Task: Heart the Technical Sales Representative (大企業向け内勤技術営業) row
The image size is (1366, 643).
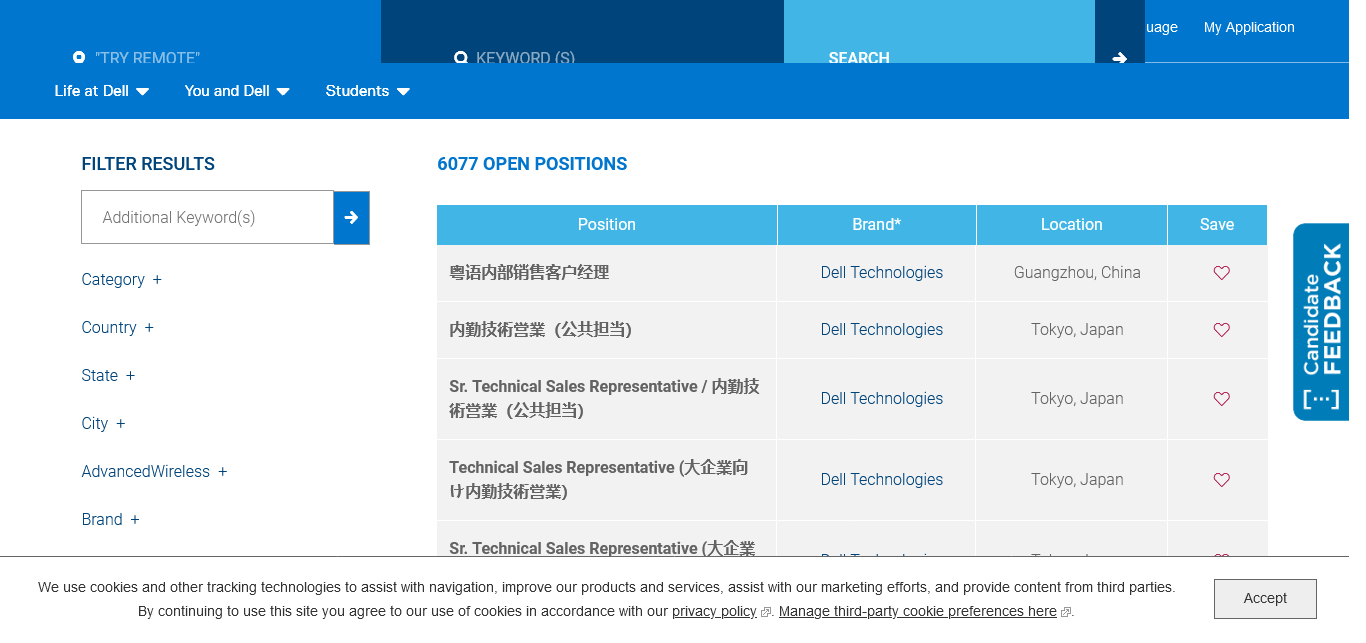Action: point(1221,480)
